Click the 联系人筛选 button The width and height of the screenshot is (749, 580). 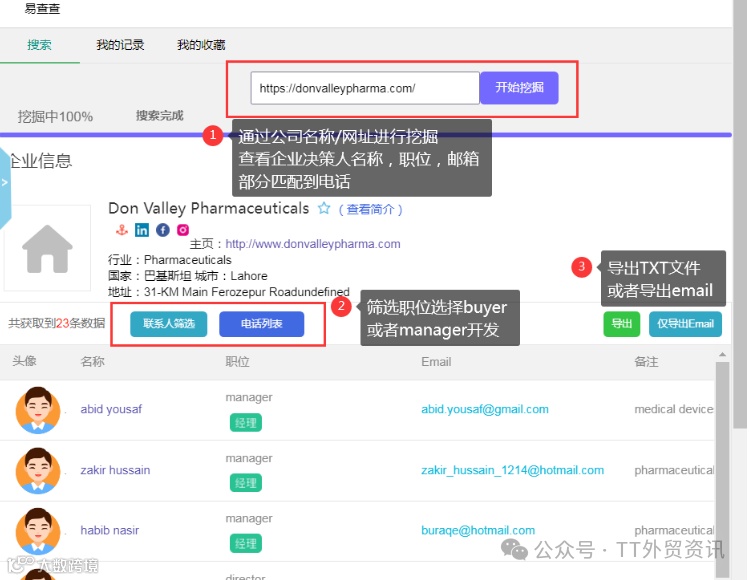click(169, 324)
